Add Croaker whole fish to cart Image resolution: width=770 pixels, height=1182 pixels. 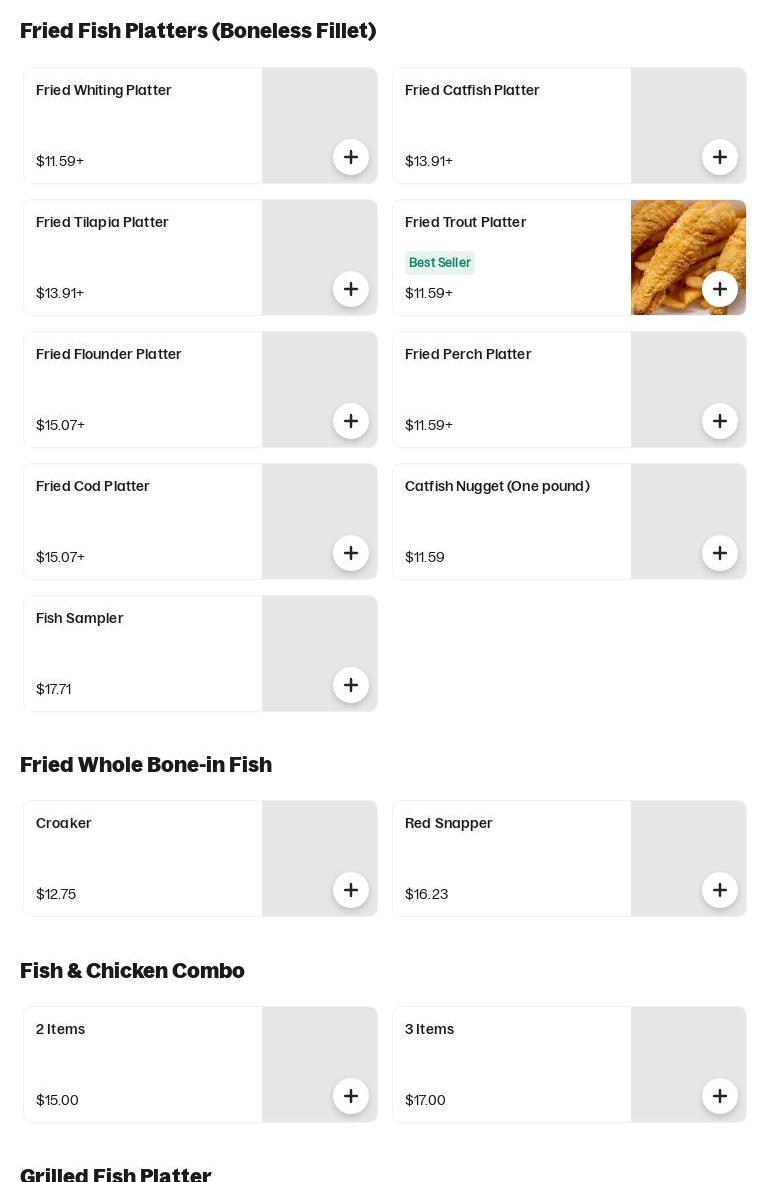[x=351, y=890]
